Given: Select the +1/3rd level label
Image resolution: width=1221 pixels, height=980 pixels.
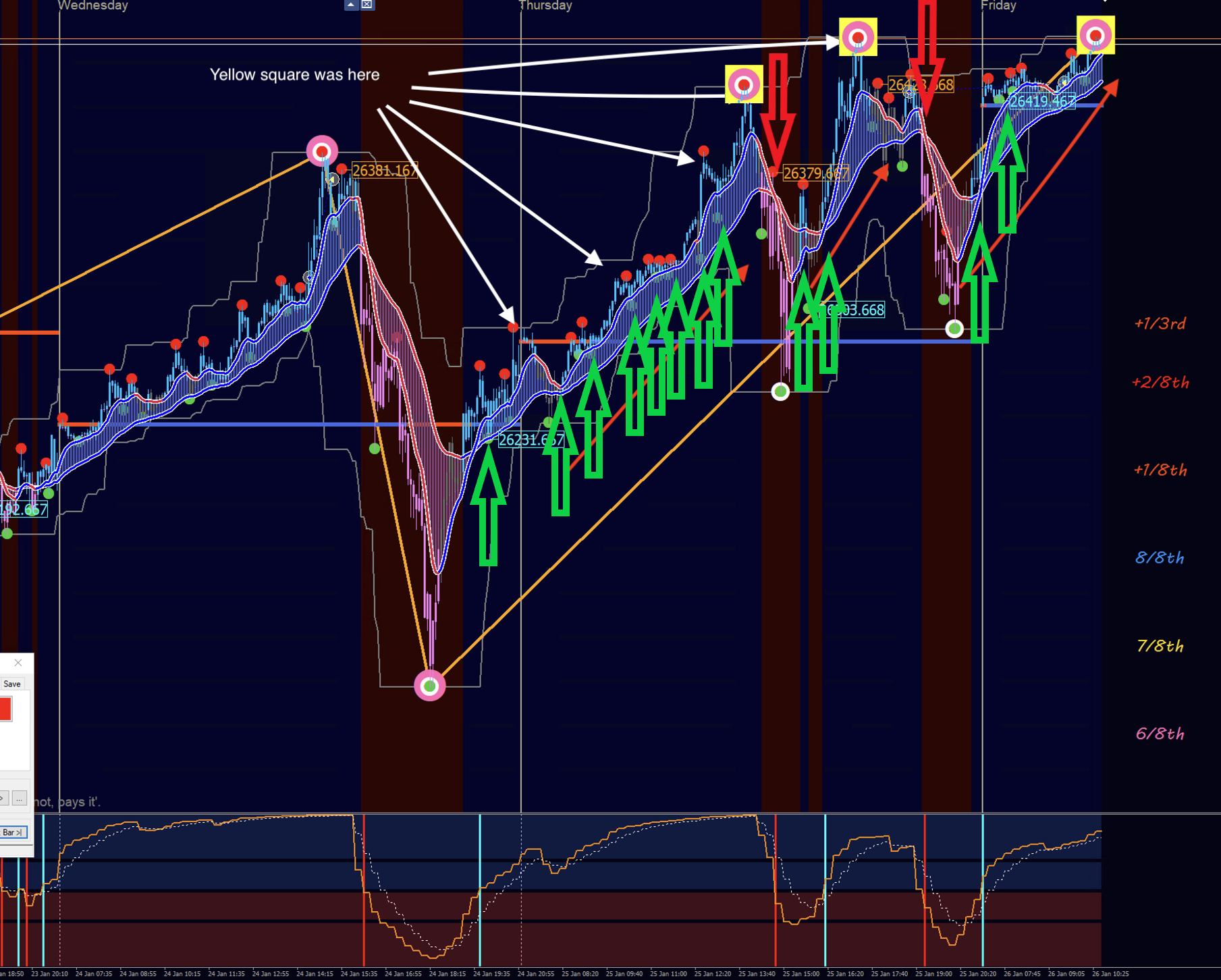Looking at the screenshot, I should coord(1160,324).
